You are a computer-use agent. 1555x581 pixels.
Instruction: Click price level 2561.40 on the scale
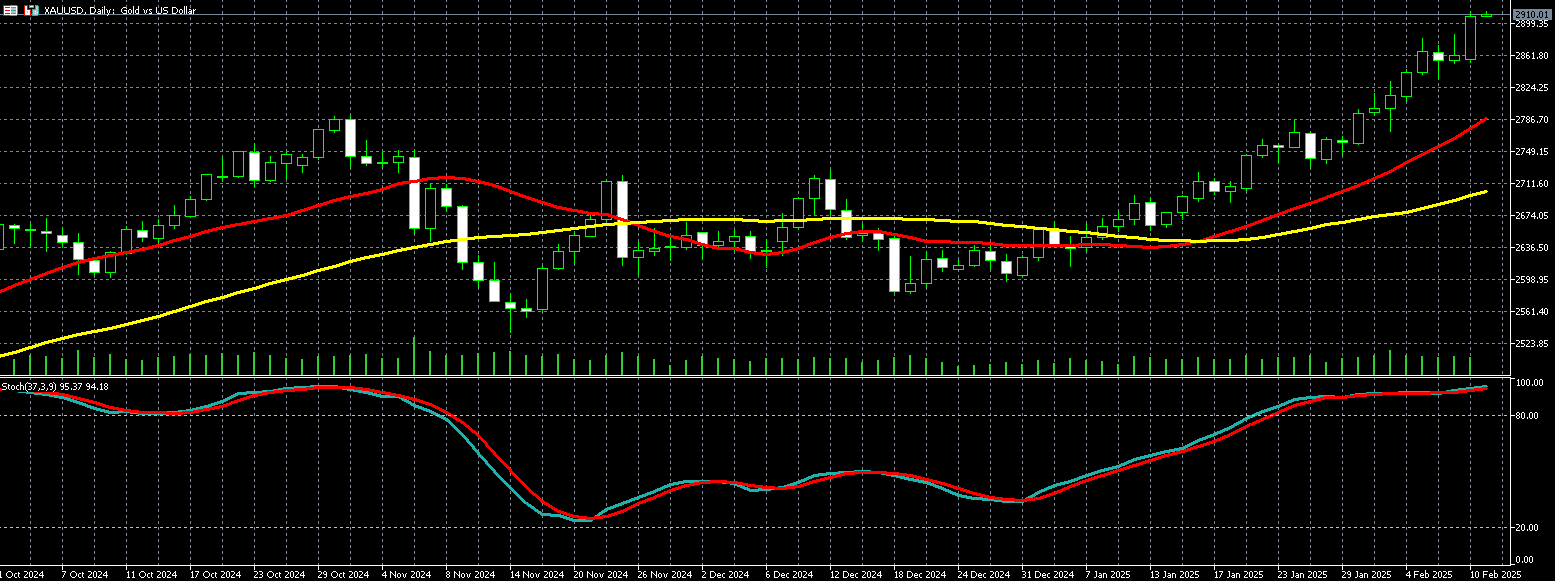[1531, 312]
